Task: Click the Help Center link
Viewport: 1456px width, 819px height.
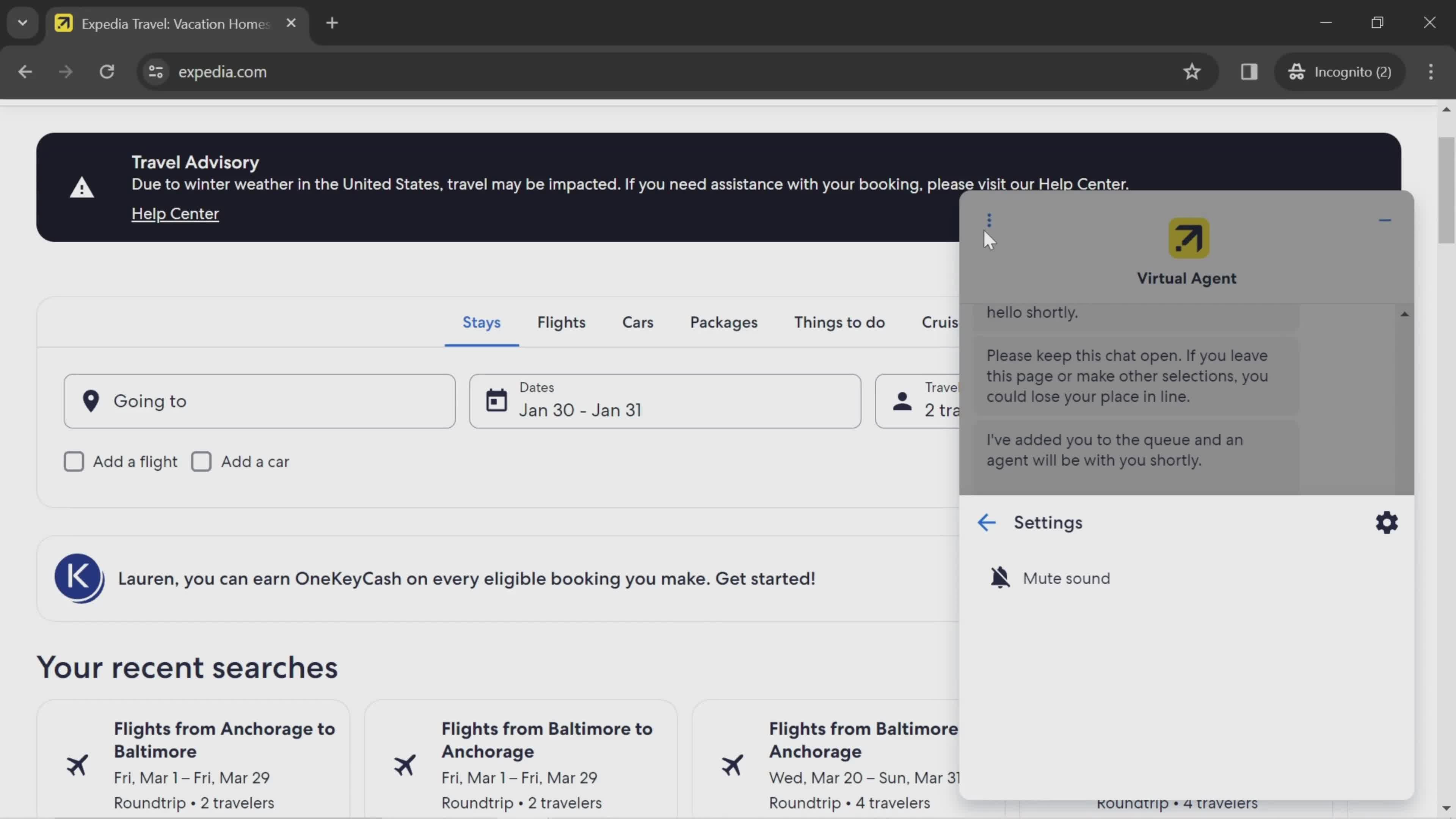Action: [175, 213]
